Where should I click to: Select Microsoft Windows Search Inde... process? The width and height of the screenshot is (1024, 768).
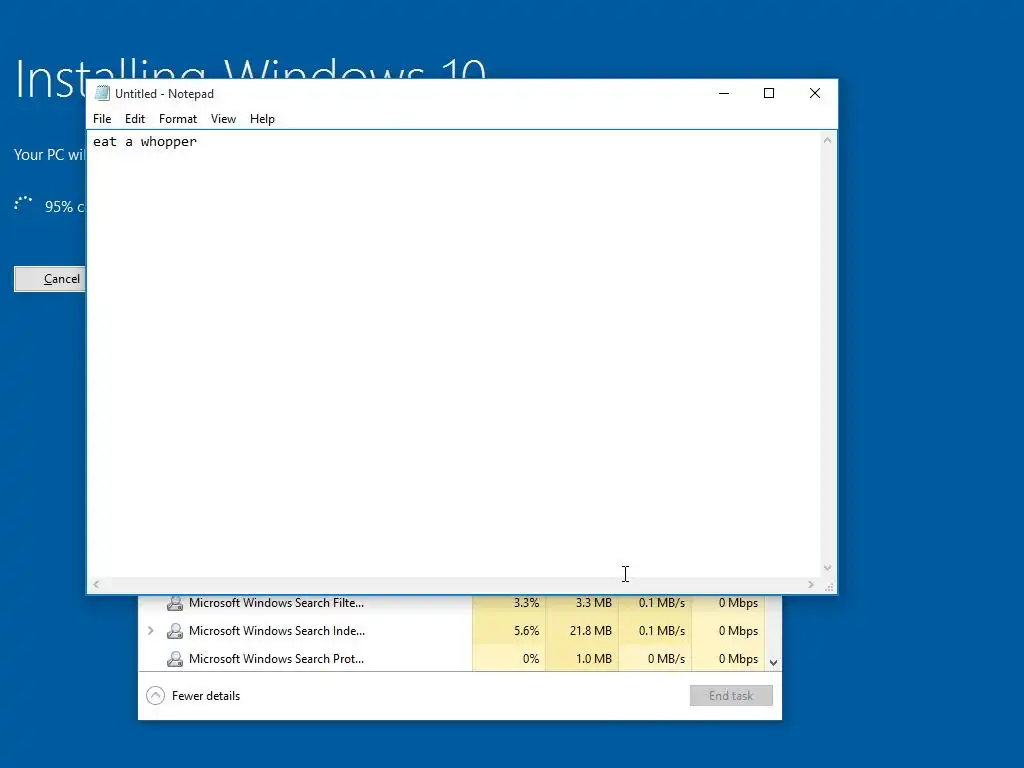pos(276,631)
